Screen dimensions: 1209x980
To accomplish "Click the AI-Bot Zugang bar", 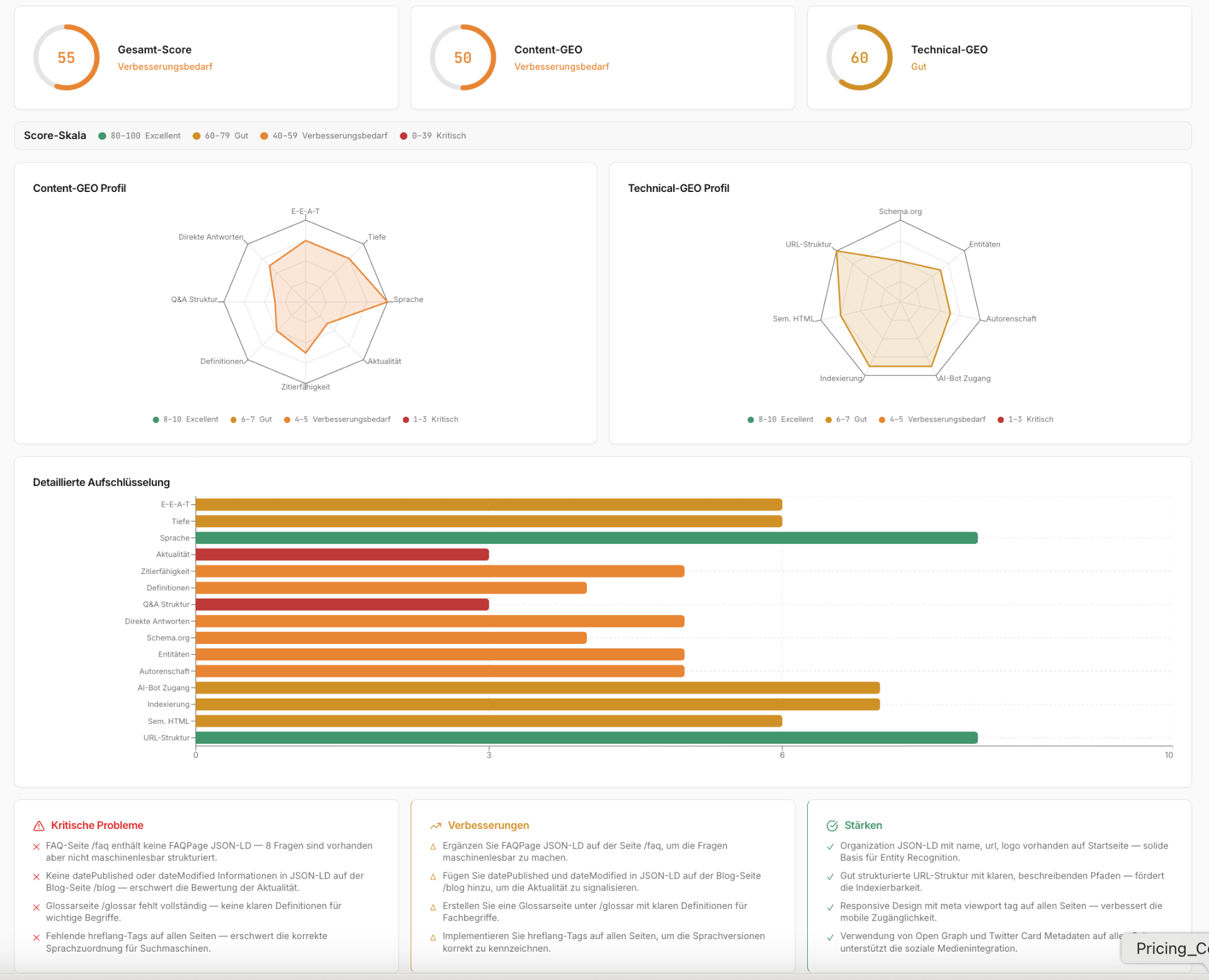I will 537,688.
